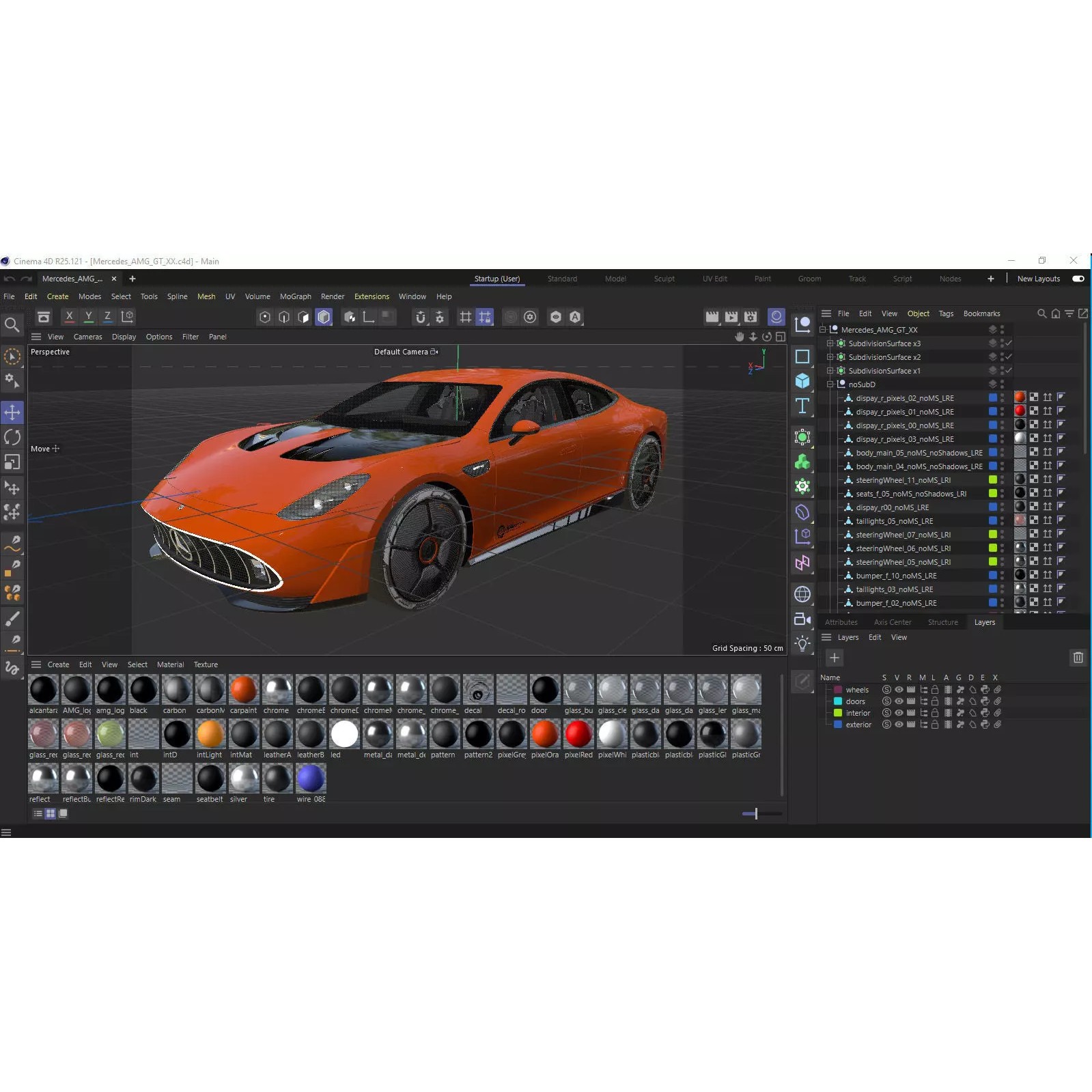Click the green cloner MoGraph icon
Image resolution: width=1092 pixels, height=1092 pixels.
[802, 462]
